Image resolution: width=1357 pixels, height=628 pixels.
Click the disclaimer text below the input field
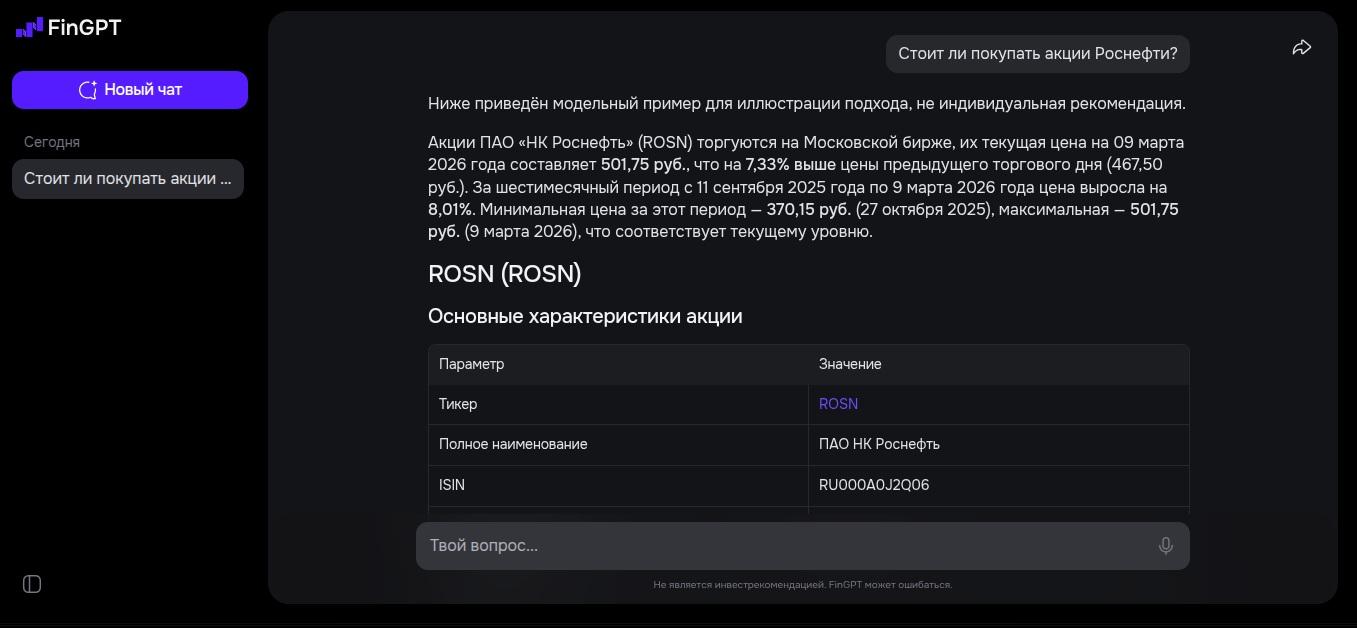(804, 584)
